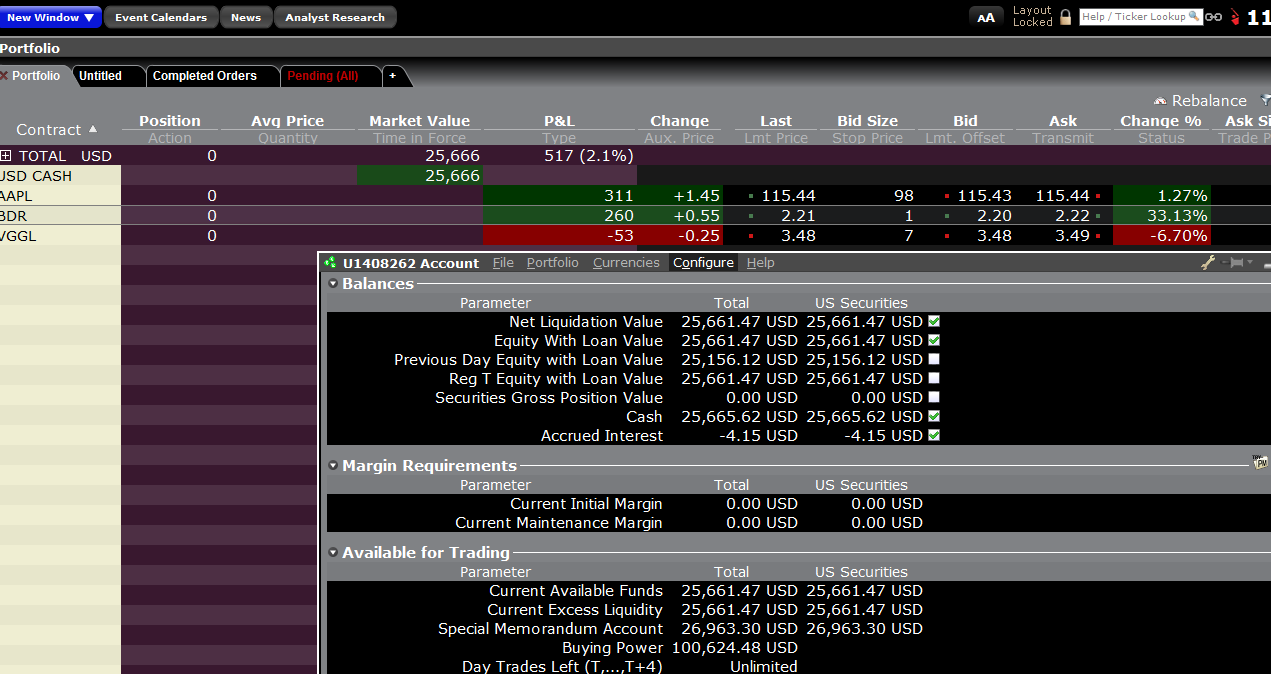Toggle the Cash row checkbox

click(934, 417)
